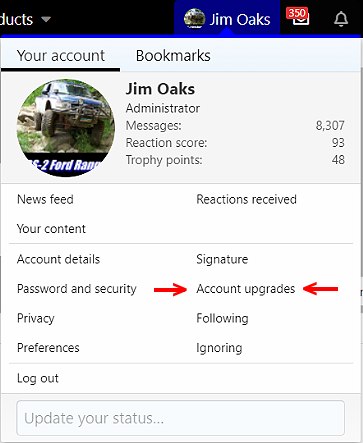363x443 pixels.
Task: Open the Jim Oaks username link
Action: (160, 89)
